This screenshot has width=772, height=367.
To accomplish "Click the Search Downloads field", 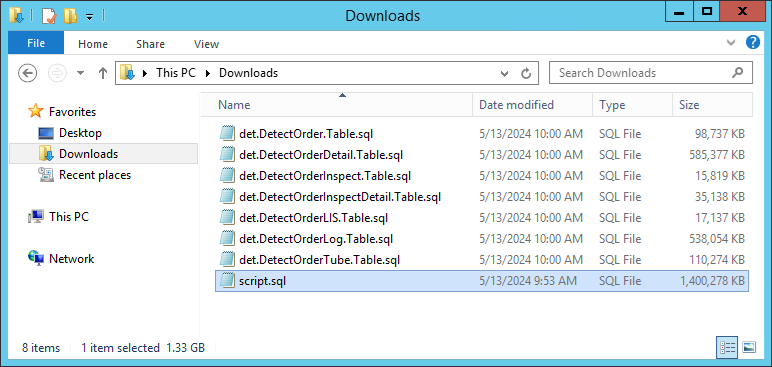I will 650,73.
